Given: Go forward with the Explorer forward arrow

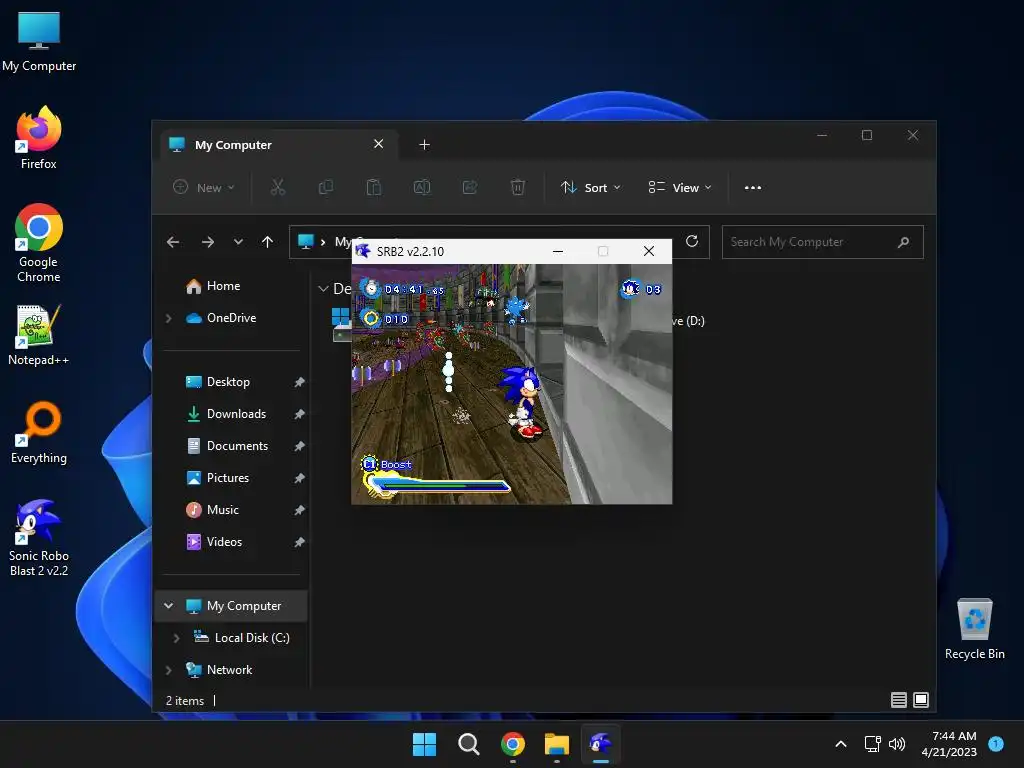Looking at the screenshot, I should pos(208,242).
